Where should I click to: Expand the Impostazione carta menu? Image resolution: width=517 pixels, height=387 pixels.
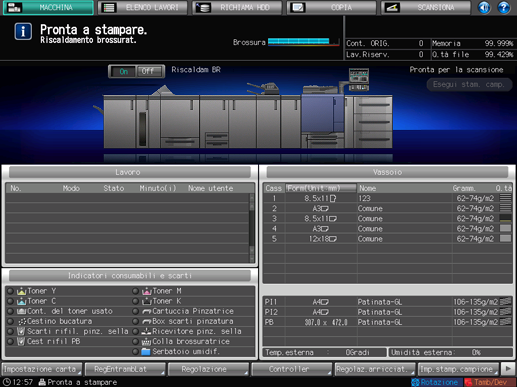tap(42, 369)
